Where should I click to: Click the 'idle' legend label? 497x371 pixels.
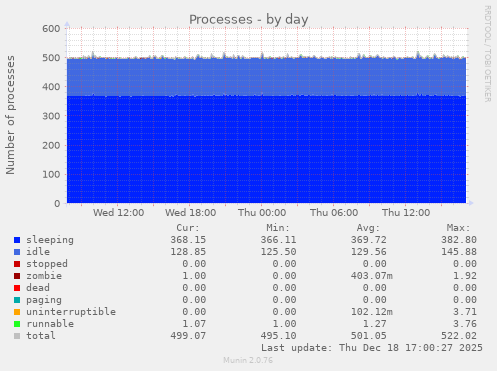[38, 252]
